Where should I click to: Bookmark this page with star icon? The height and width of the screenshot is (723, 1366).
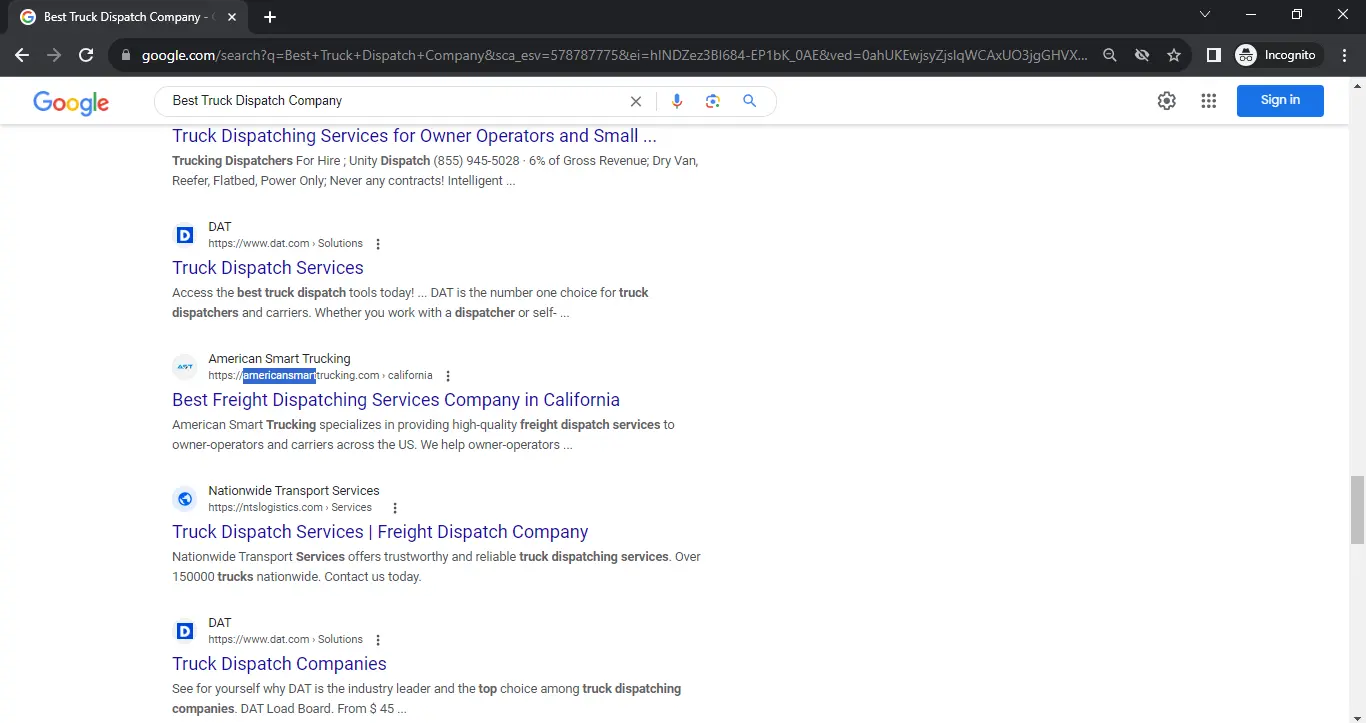point(1174,55)
